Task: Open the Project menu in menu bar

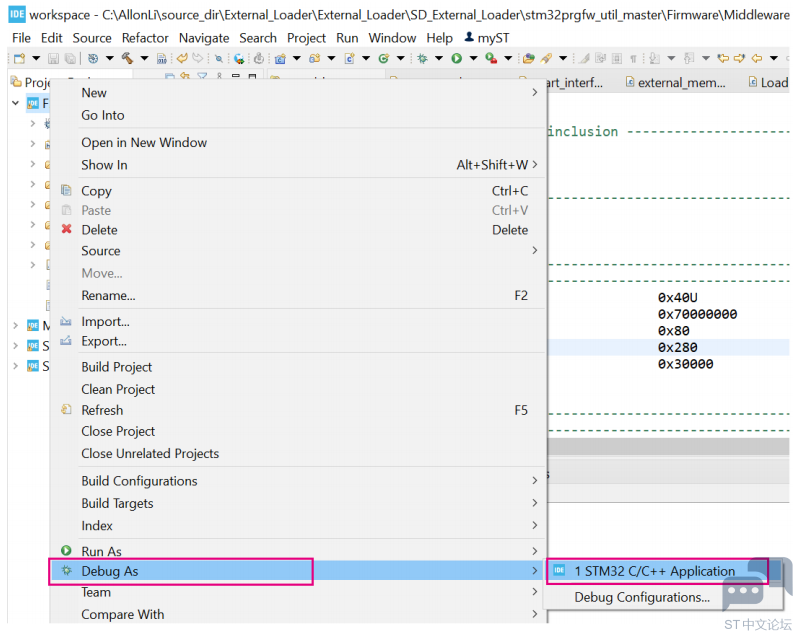Action: [x=306, y=38]
